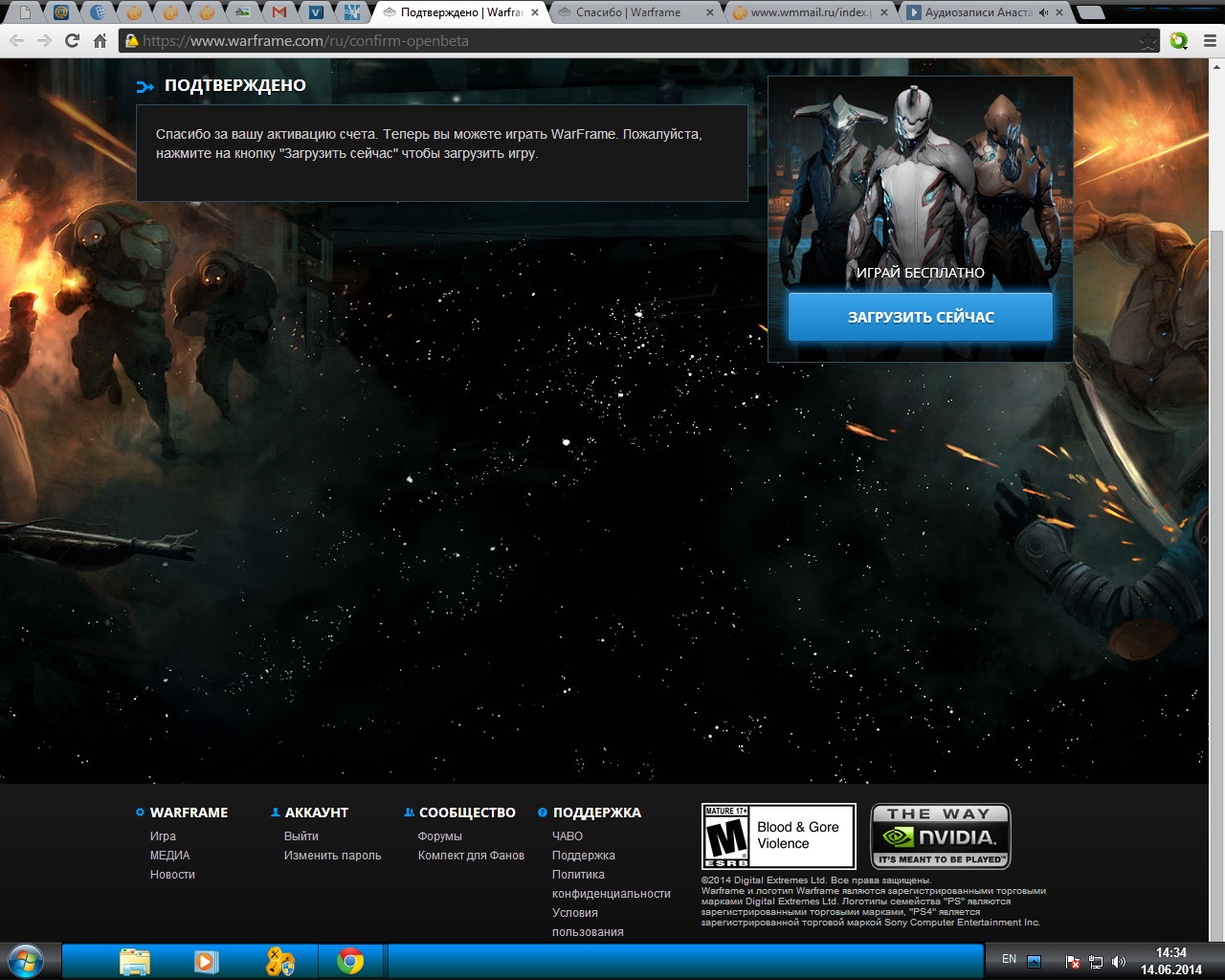Open the Chrome hamburger menu
1225x980 pixels.
tap(1210, 41)
